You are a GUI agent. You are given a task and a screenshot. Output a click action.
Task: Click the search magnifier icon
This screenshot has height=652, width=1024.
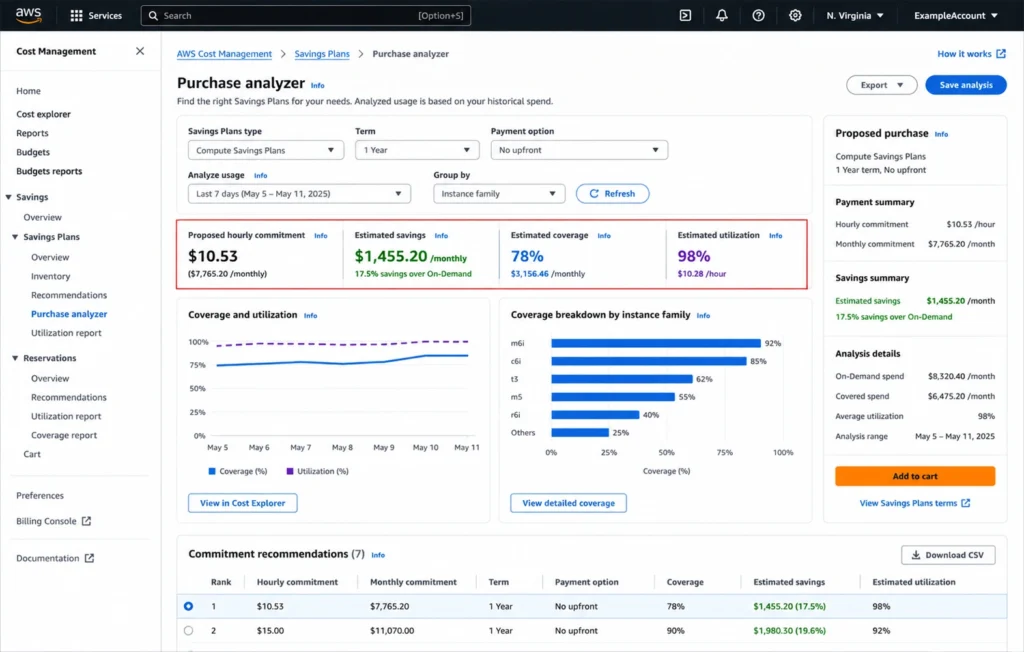[153, 16]
